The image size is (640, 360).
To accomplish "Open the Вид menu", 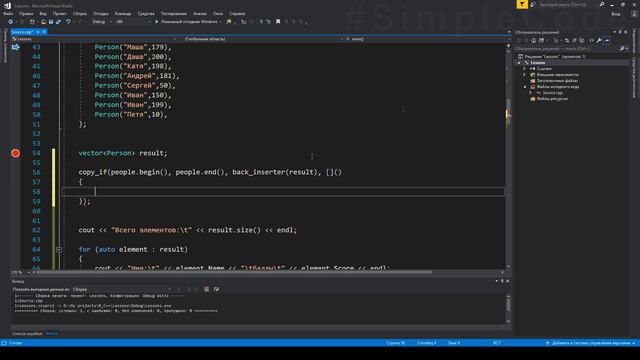I will (43, 13).
